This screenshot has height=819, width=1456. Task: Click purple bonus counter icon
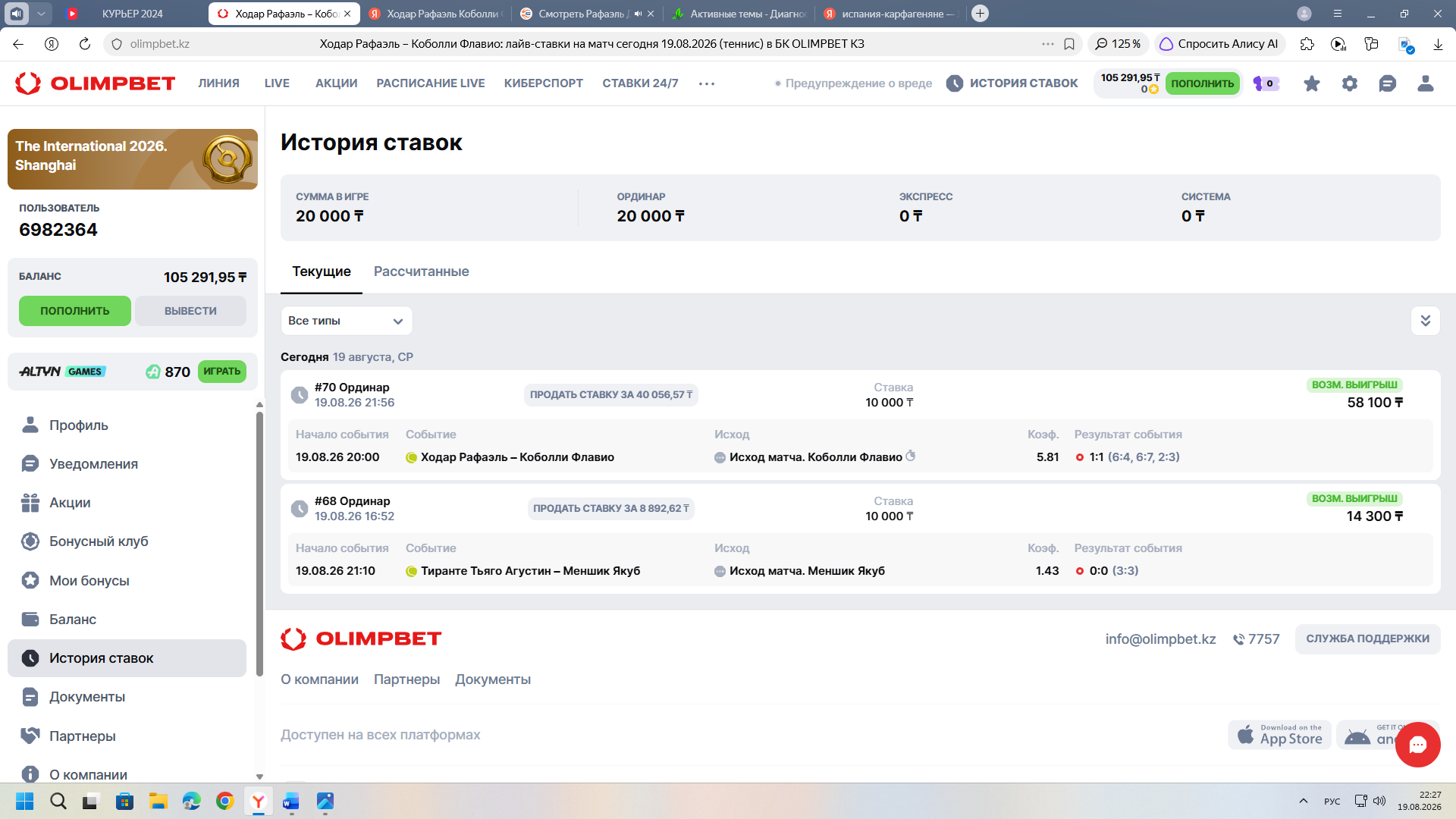click(1266, 83)
